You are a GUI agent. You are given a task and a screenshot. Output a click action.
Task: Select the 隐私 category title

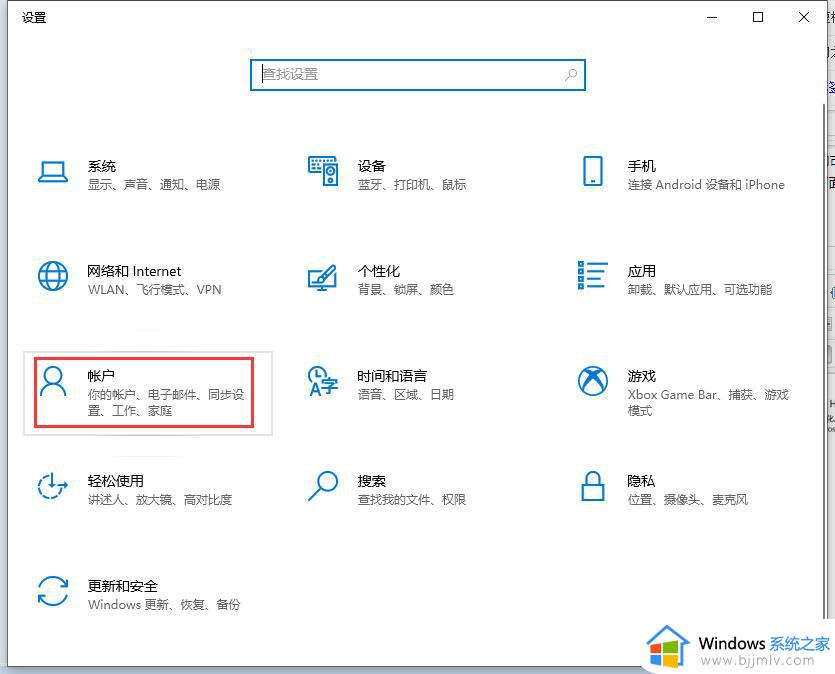(x=641, y=481)
